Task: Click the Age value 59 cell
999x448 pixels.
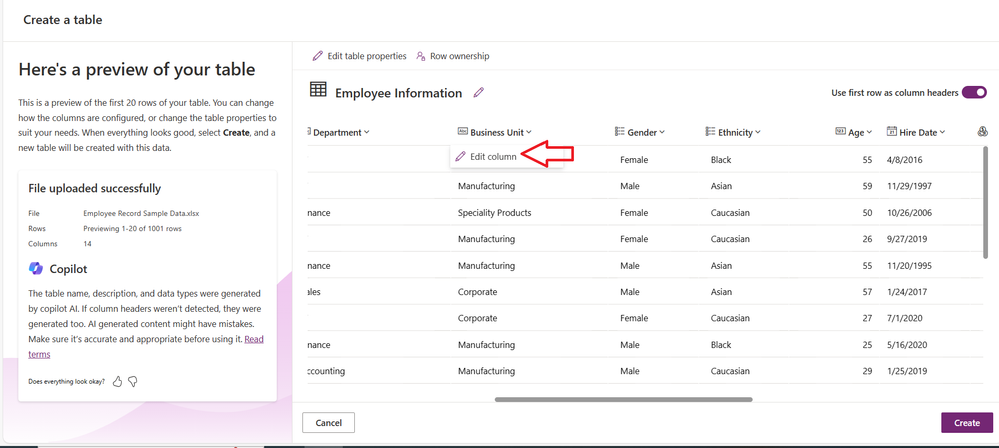Action: pos(867,187)
